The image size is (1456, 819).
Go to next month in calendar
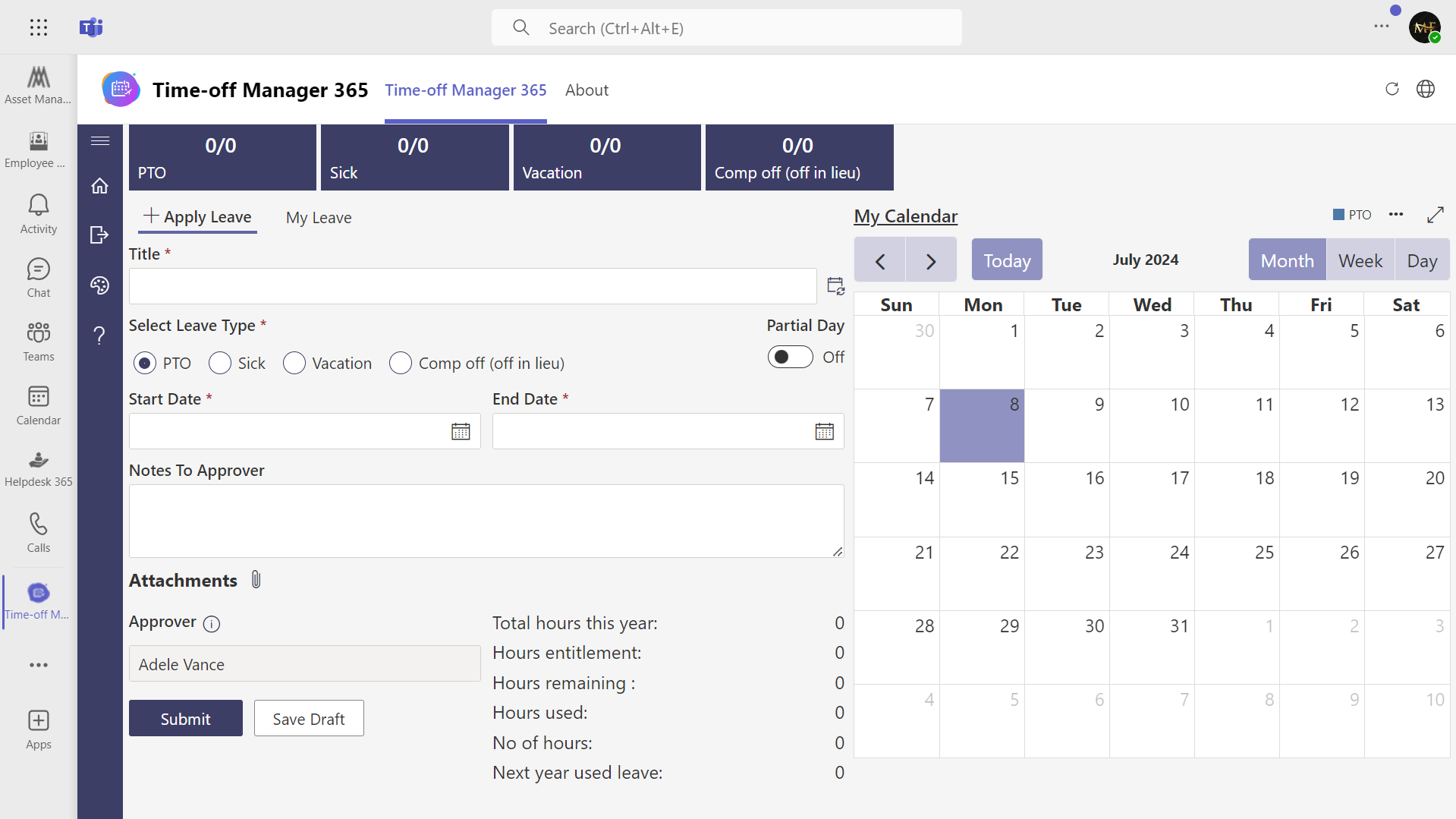(x=931, y=260)
